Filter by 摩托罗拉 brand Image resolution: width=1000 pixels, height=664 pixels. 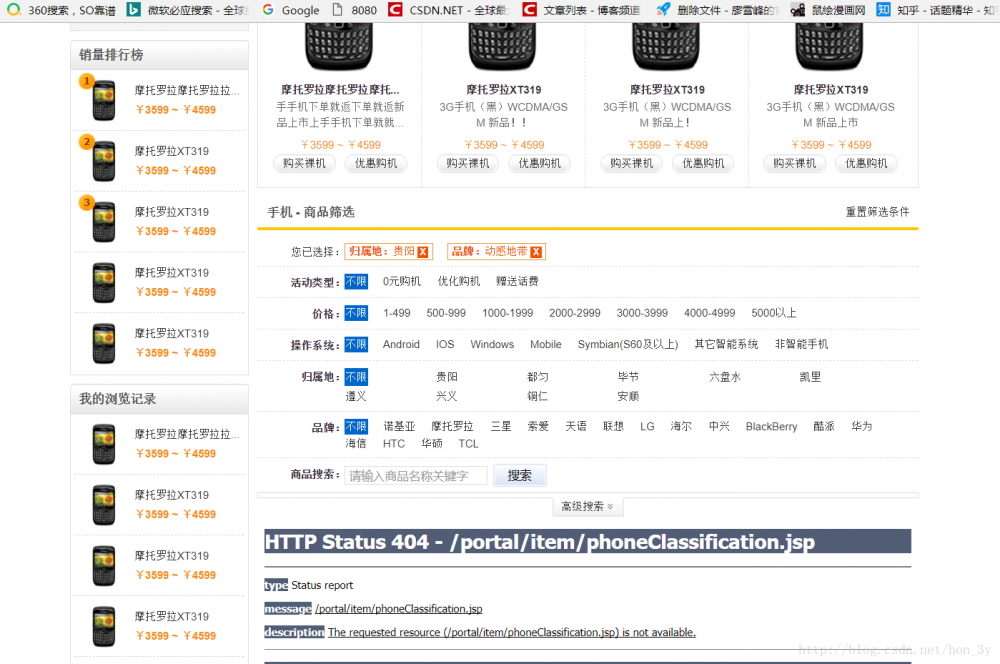tap(452, 427)
